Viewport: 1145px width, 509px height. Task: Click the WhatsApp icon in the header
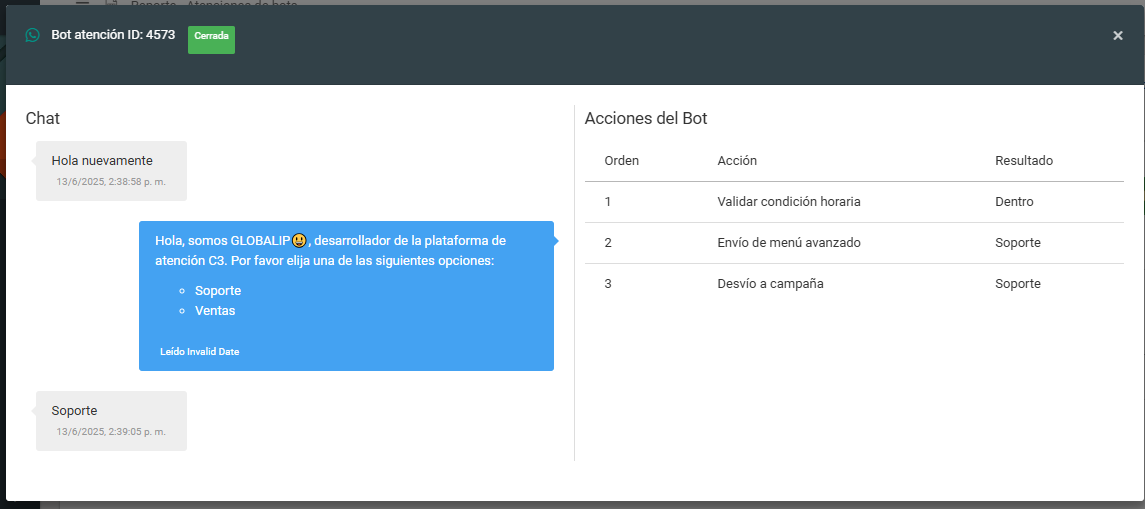(x=33, y=35)
